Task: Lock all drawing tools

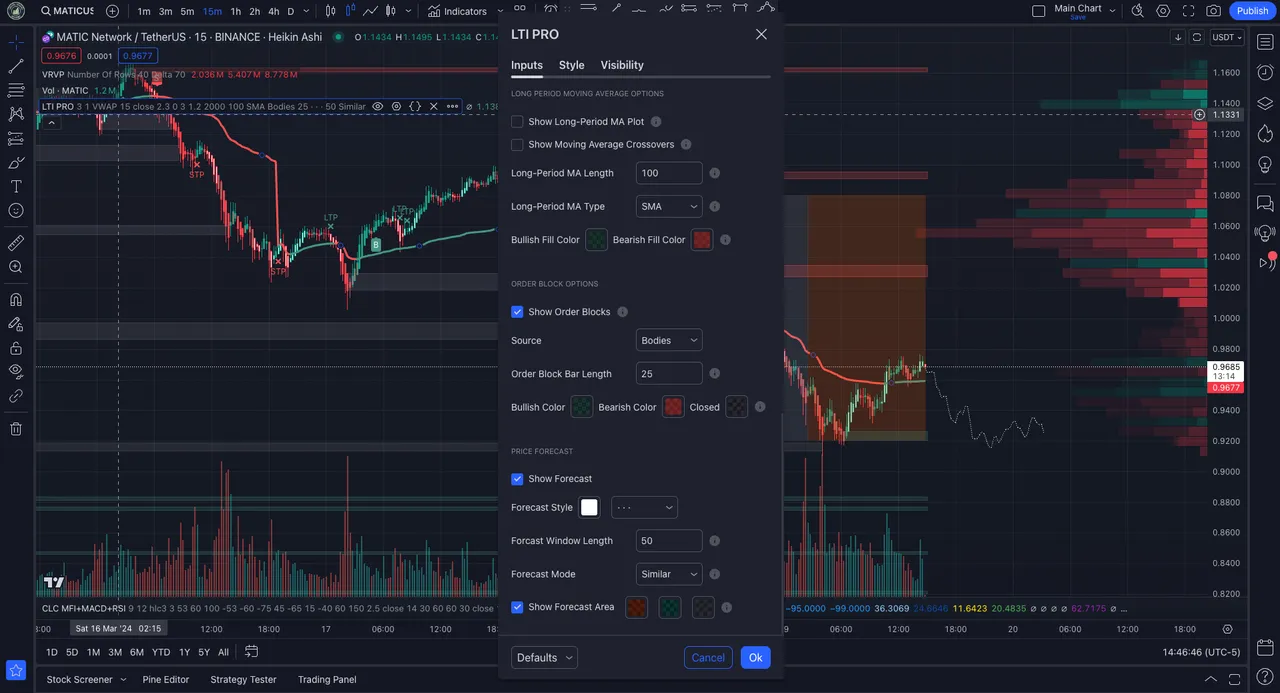Action: point(16,347)
